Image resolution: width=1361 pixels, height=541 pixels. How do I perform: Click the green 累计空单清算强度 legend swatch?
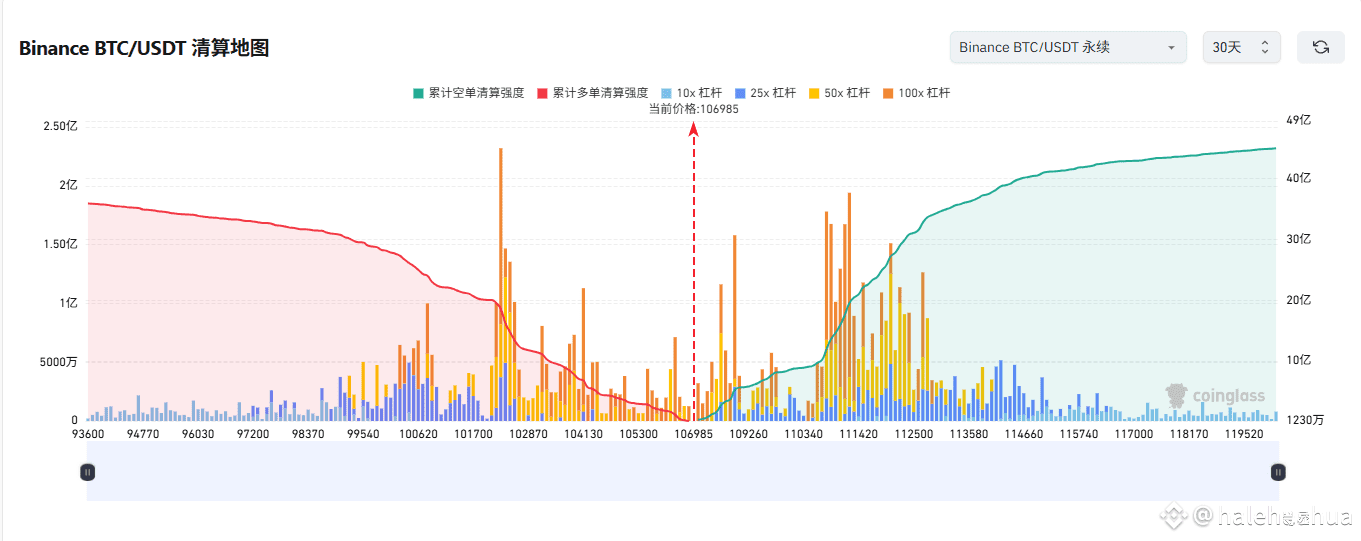click(418, 93)
